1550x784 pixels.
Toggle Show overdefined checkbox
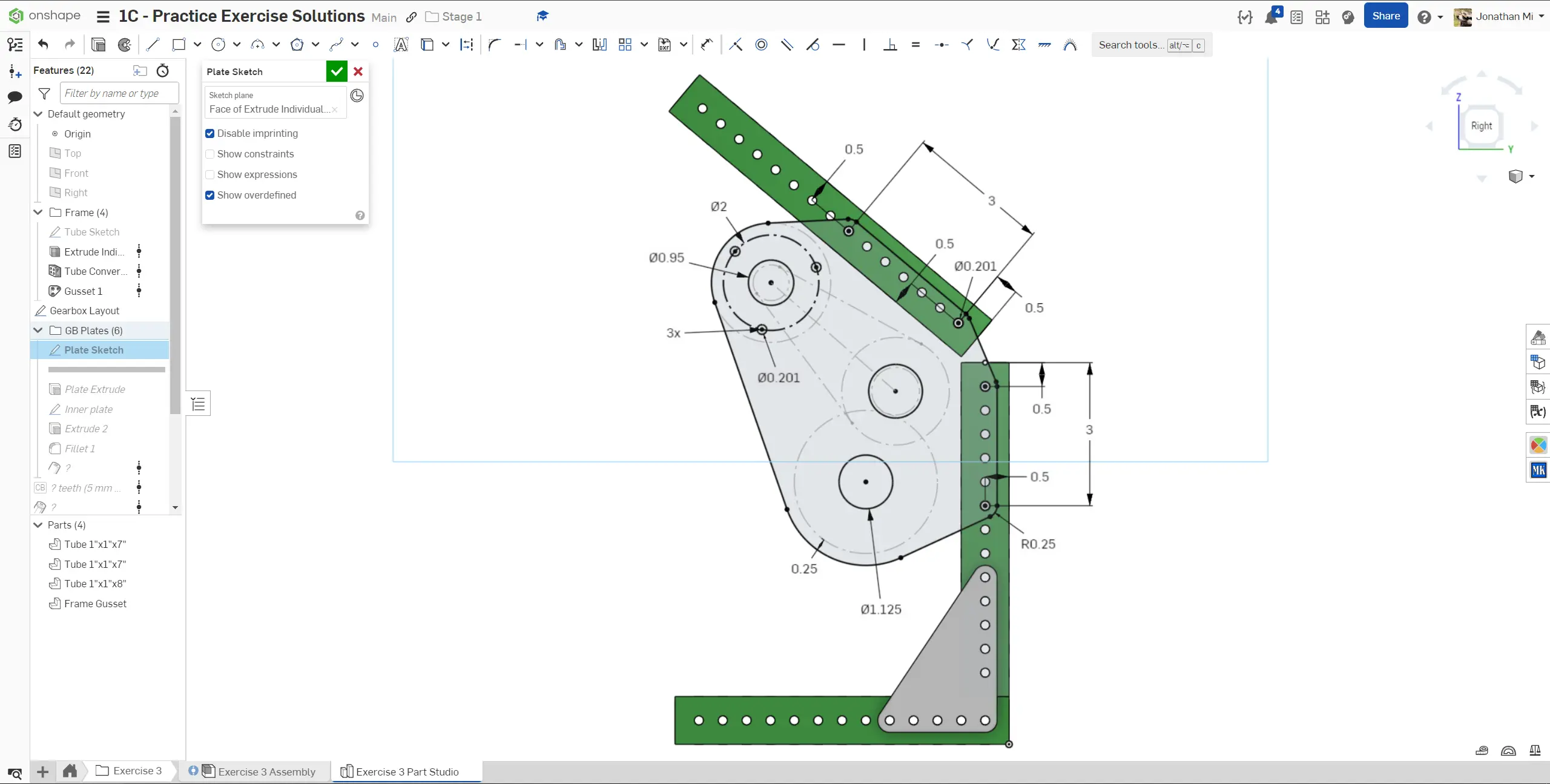click(x=210, y=195)
